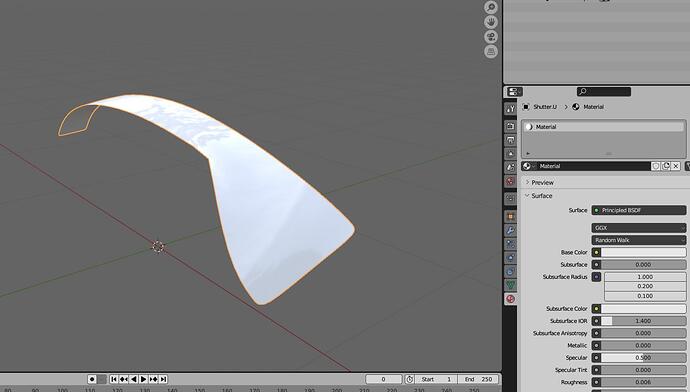Open the Random Walk subsurface method dropdown

639,240
